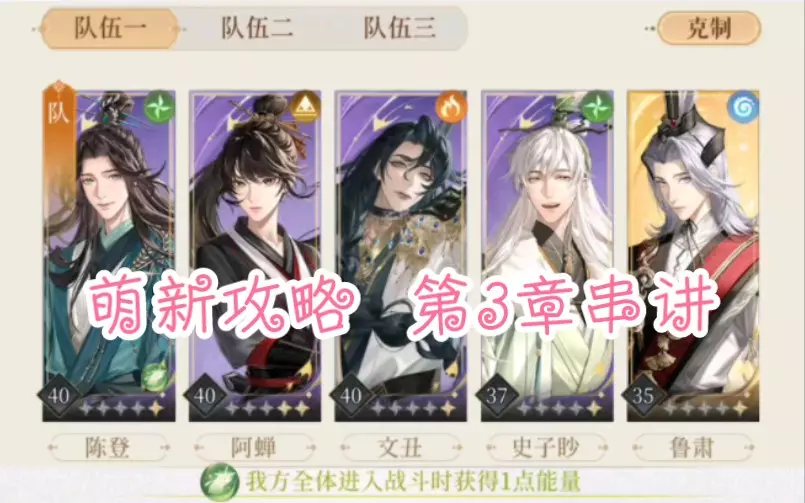Click the blue swirl element icon on 鲁肃's card

tap(743, 107)
